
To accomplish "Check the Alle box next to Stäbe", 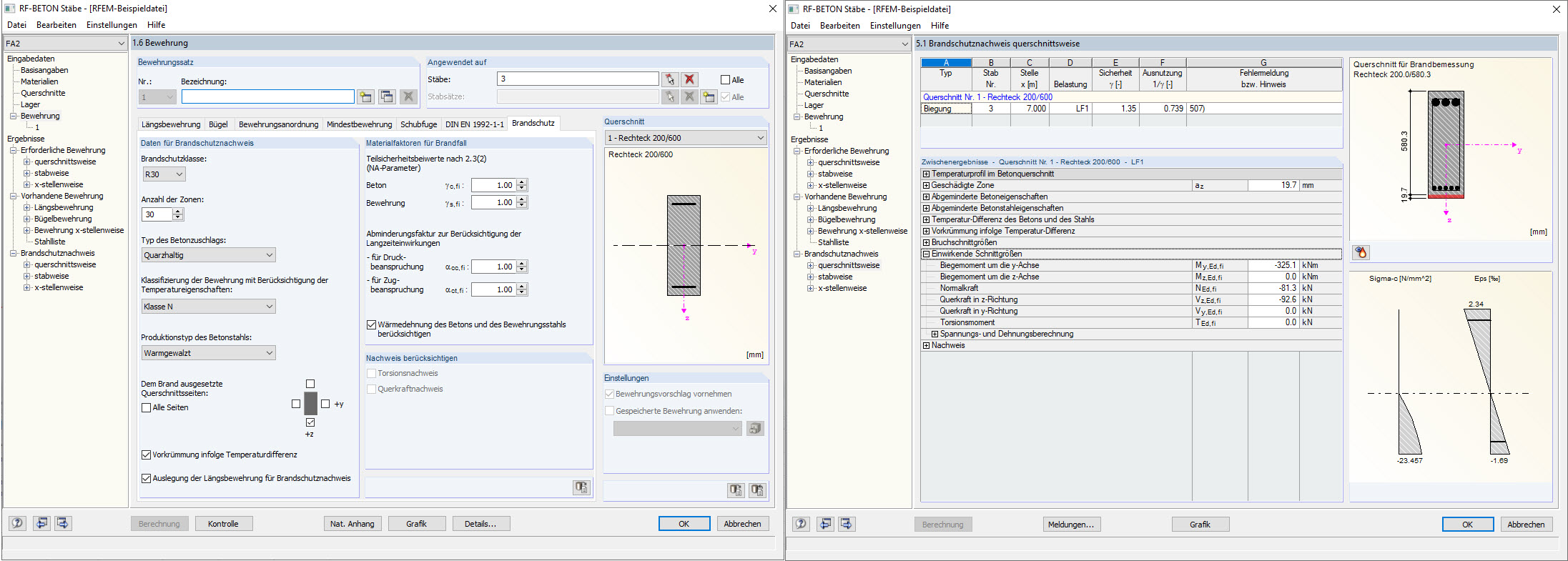I will [726, 80].
